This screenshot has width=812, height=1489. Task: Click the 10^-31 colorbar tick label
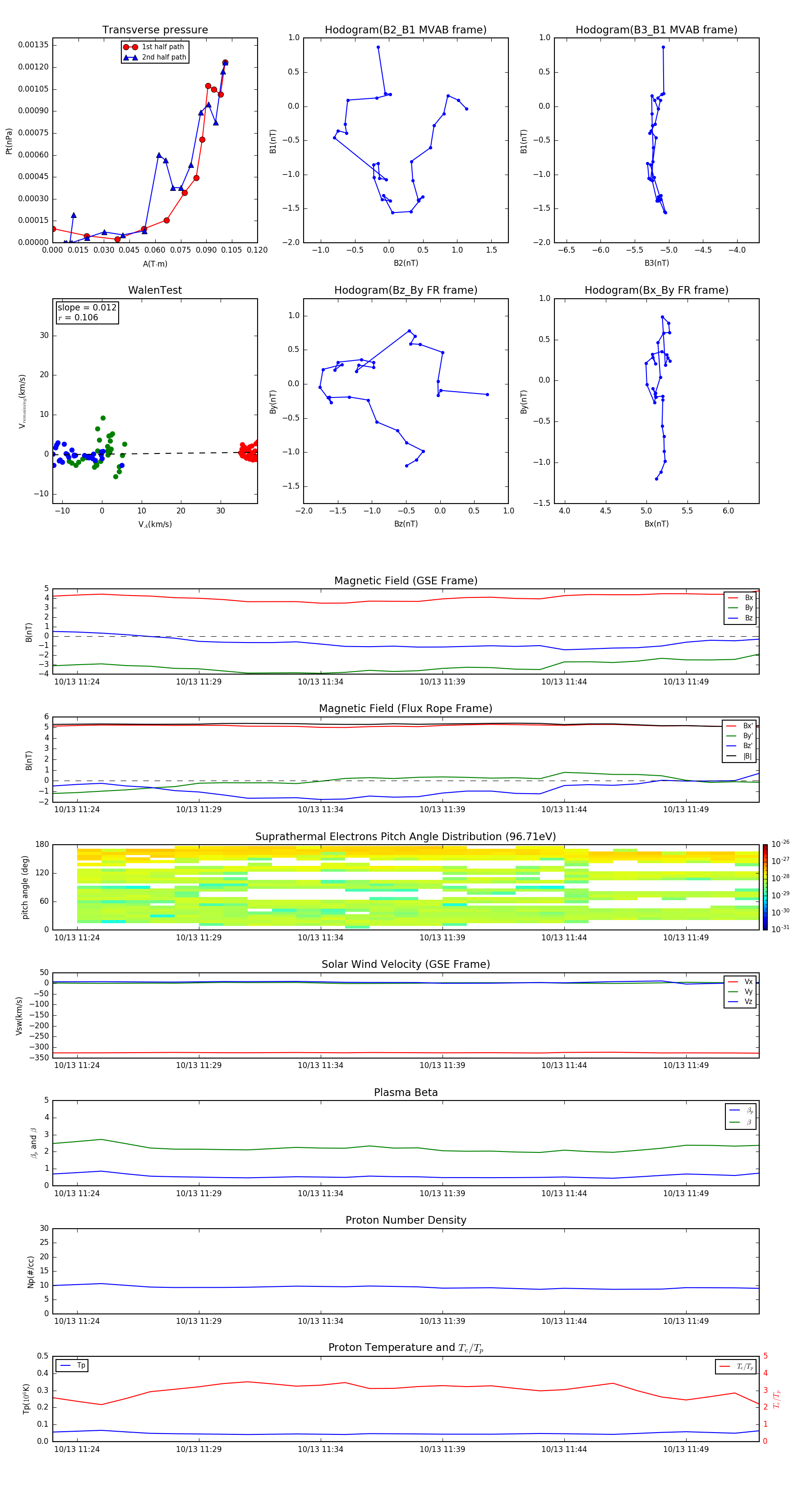(780, 929)
